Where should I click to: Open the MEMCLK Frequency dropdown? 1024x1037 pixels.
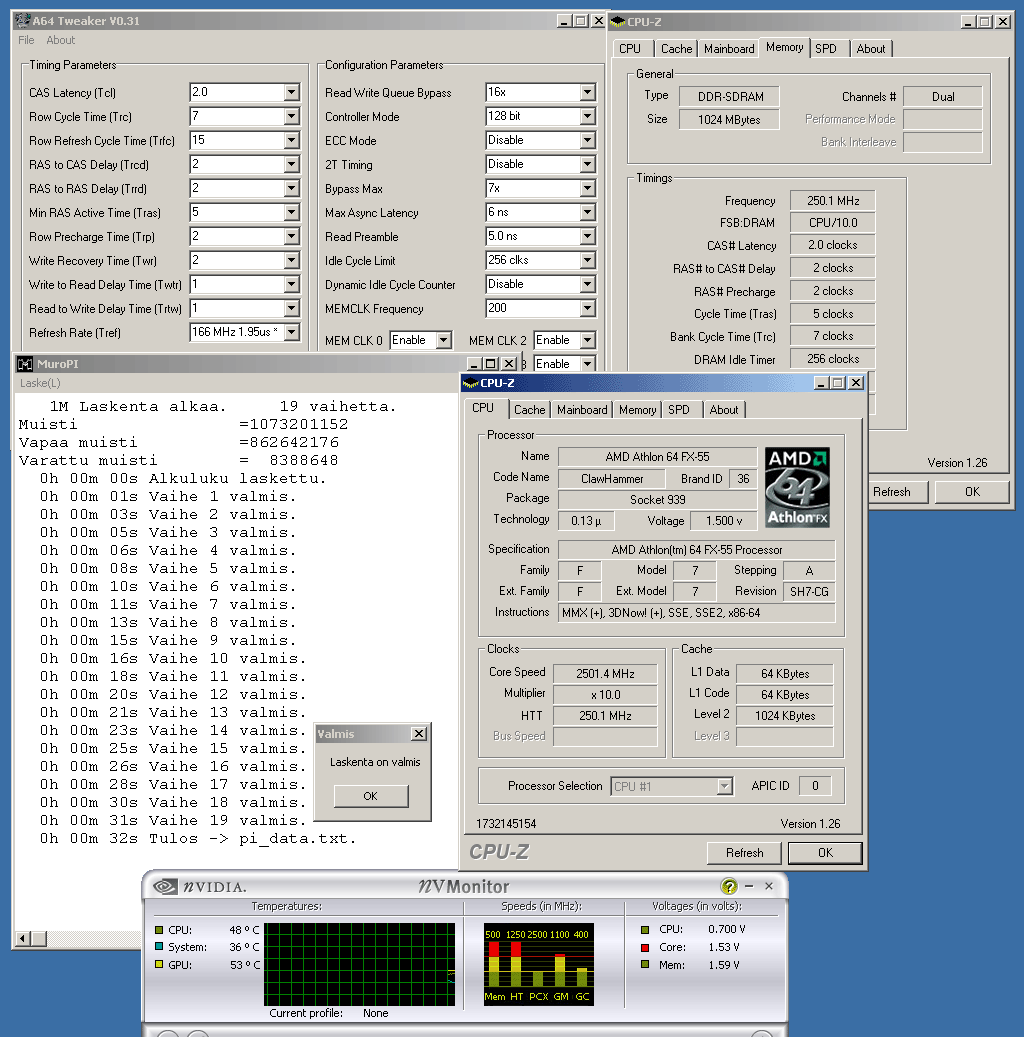pos(587,309)
